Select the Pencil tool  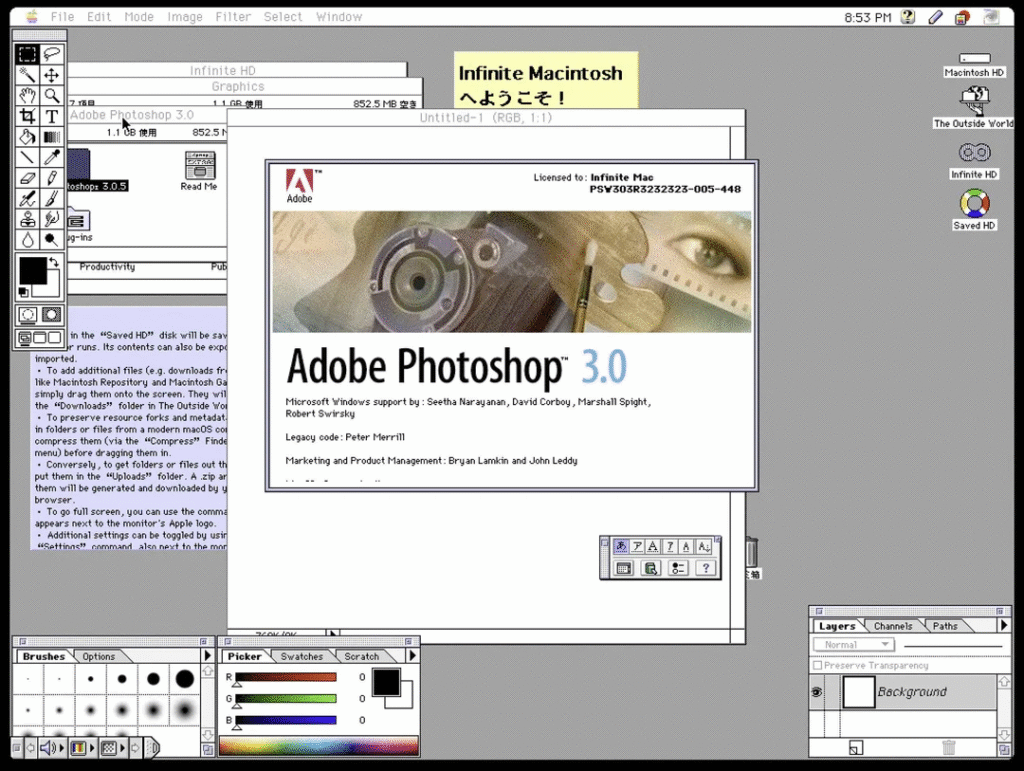(52, 178)
